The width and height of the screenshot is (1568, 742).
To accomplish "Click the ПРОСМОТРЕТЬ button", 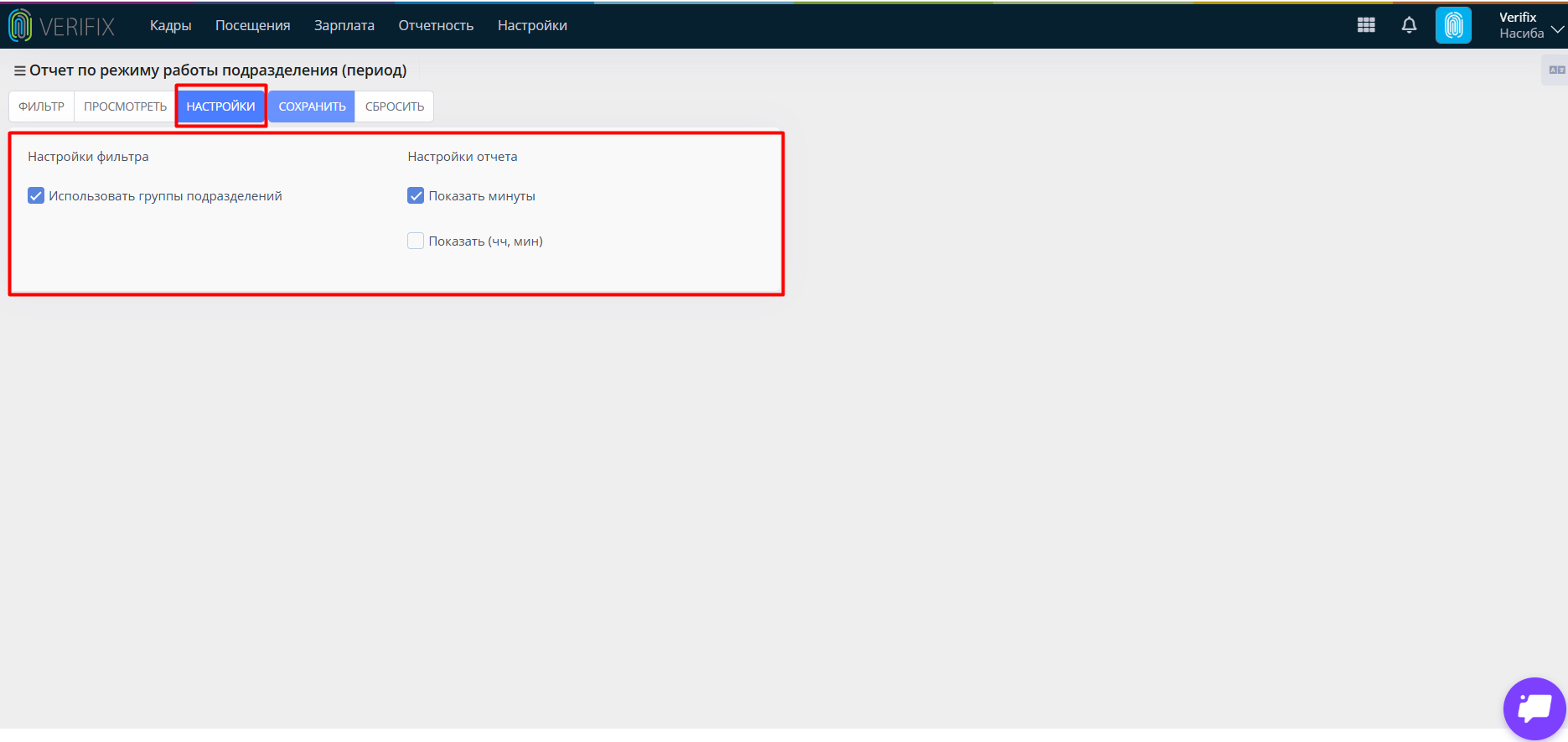I will [126, 106].
